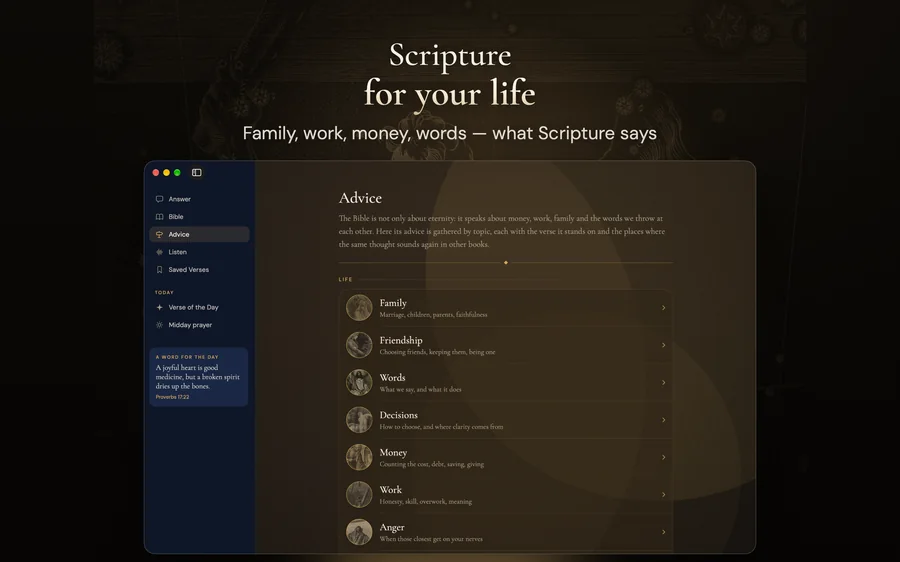Open Midday prayer

click(x=199, y=325)
